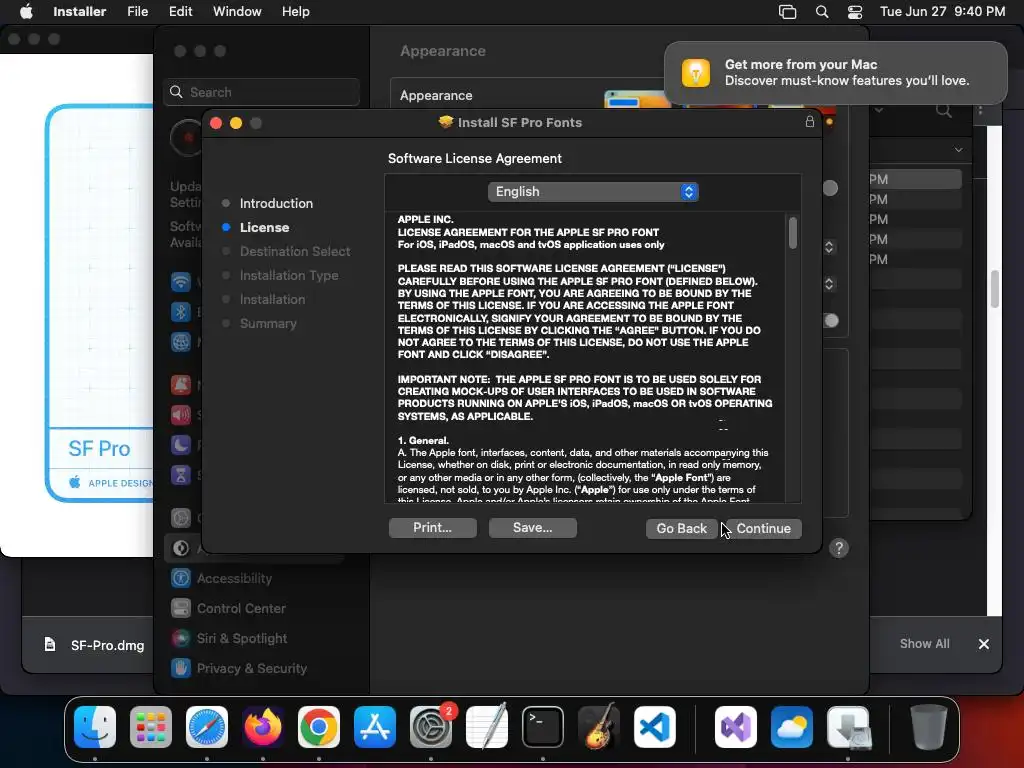Open the English language dropdown
This screenshot has width=1024, height=768.
[593, 191]
